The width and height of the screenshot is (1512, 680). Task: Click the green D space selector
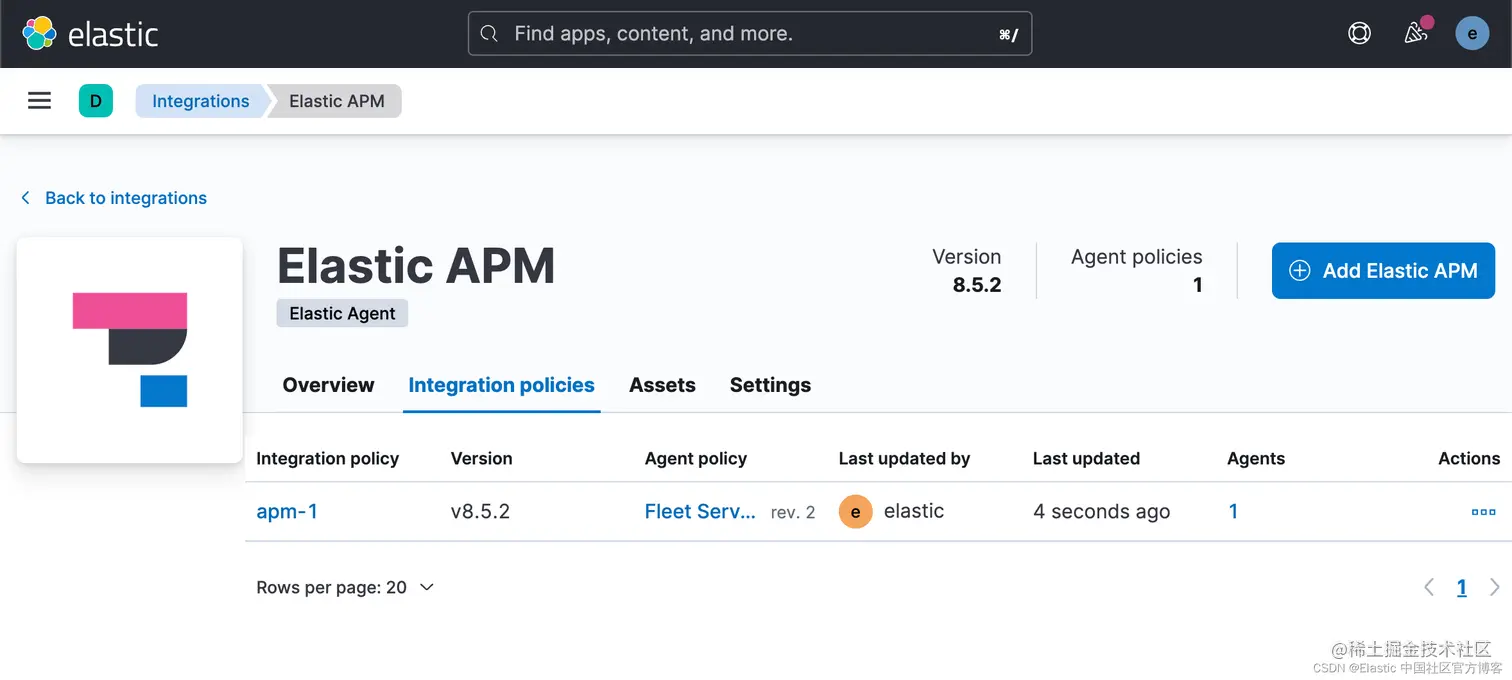point(96,101)
